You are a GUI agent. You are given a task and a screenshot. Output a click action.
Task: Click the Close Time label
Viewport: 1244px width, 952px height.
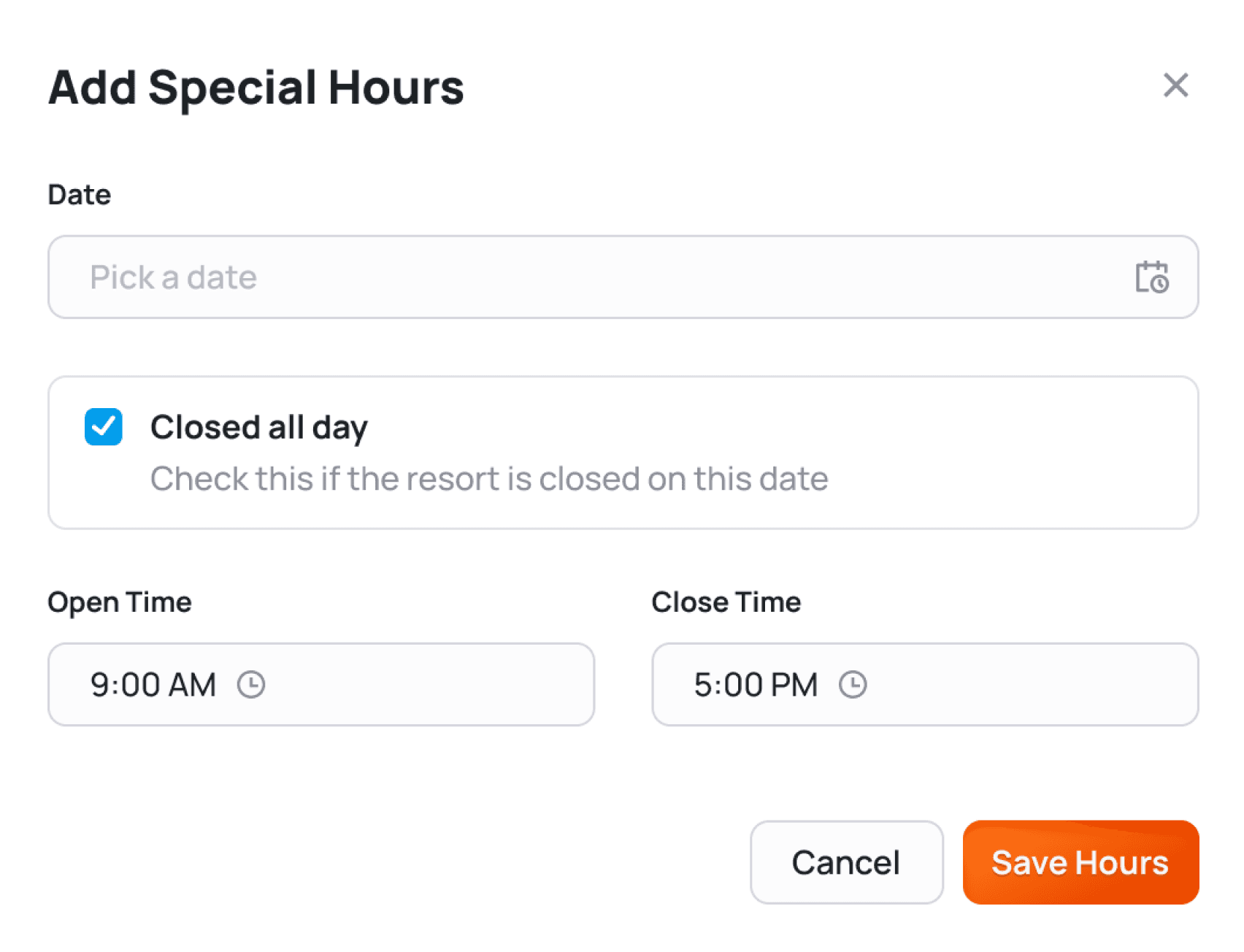click(x=726, y=602)
